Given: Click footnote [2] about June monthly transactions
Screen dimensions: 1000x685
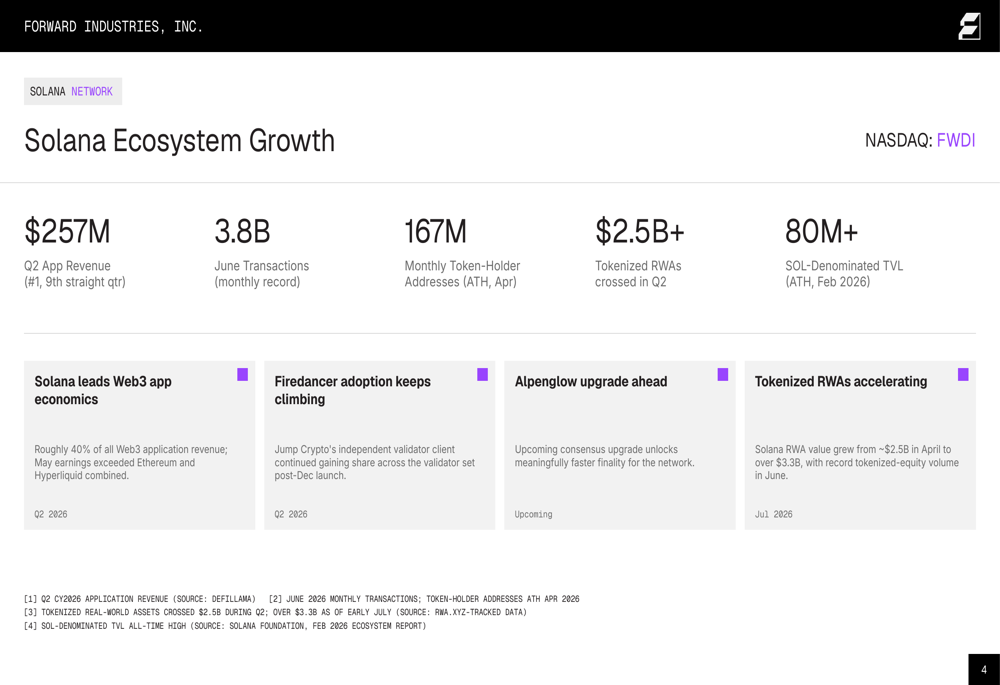Looking at the screenshot, I should click(424, 599).
